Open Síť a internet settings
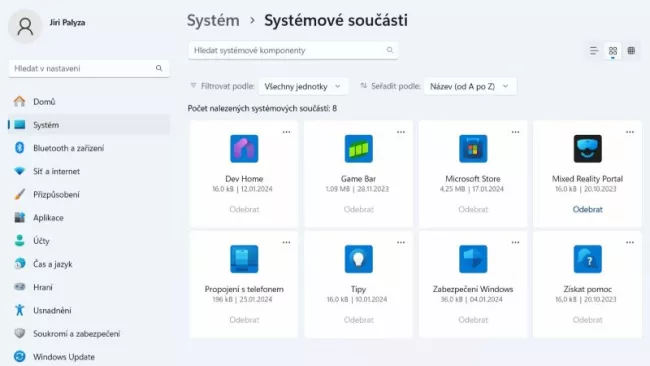 click(89, 171)
